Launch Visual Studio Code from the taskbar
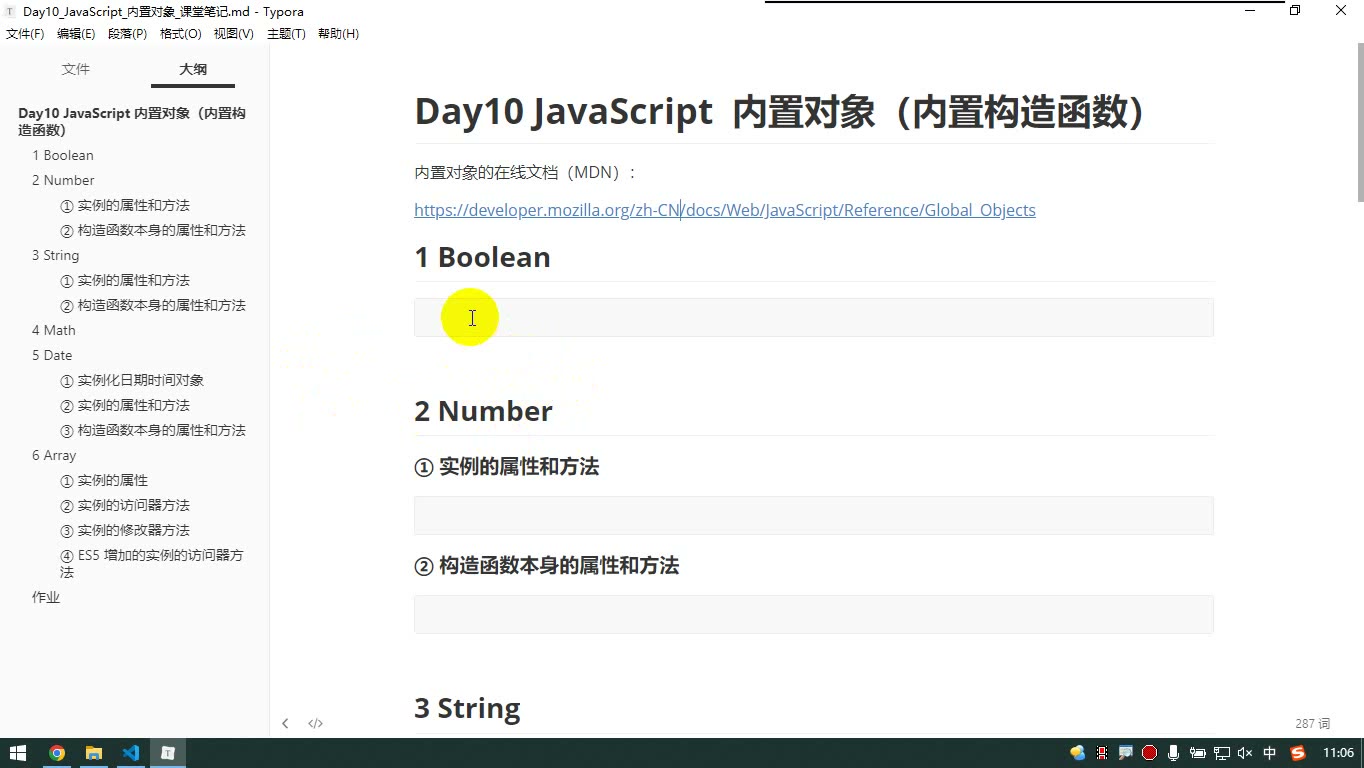This screenshot has height=768, width=1364. click(x=131, y=753)
